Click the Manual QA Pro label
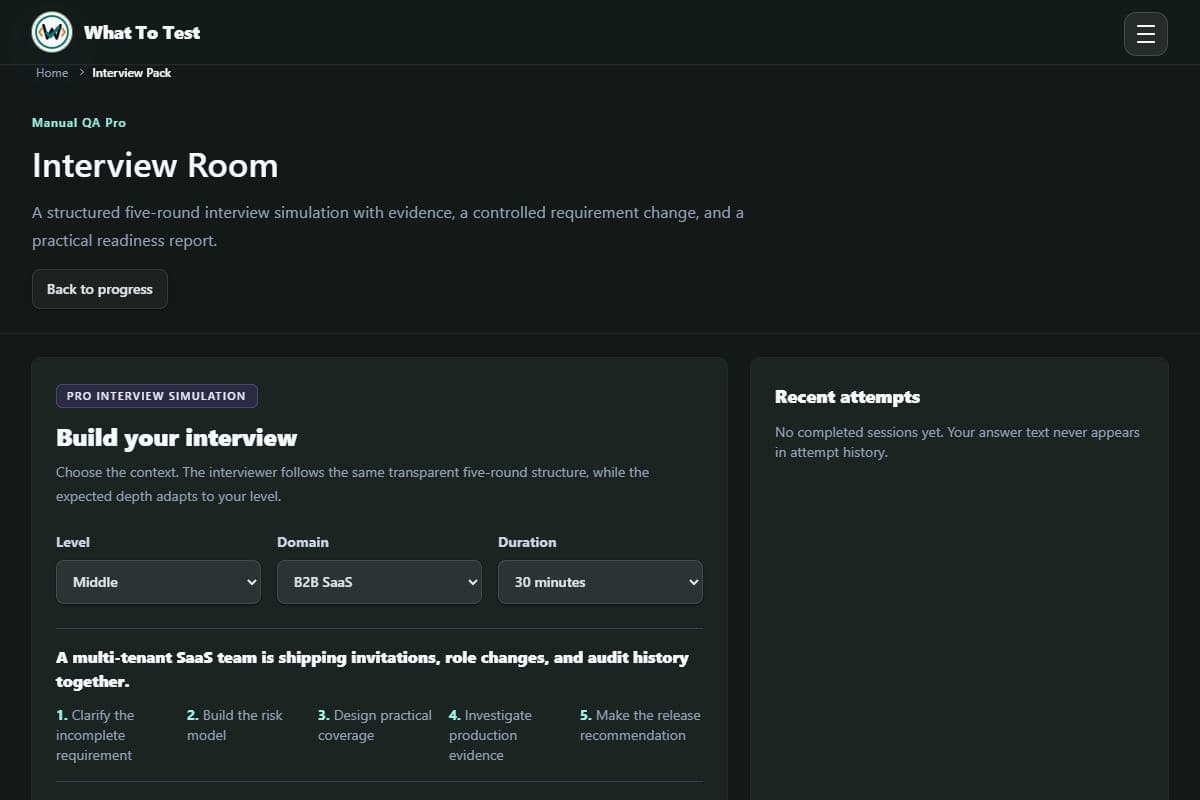The image size is (1200, 800). [x=79, y=122]
